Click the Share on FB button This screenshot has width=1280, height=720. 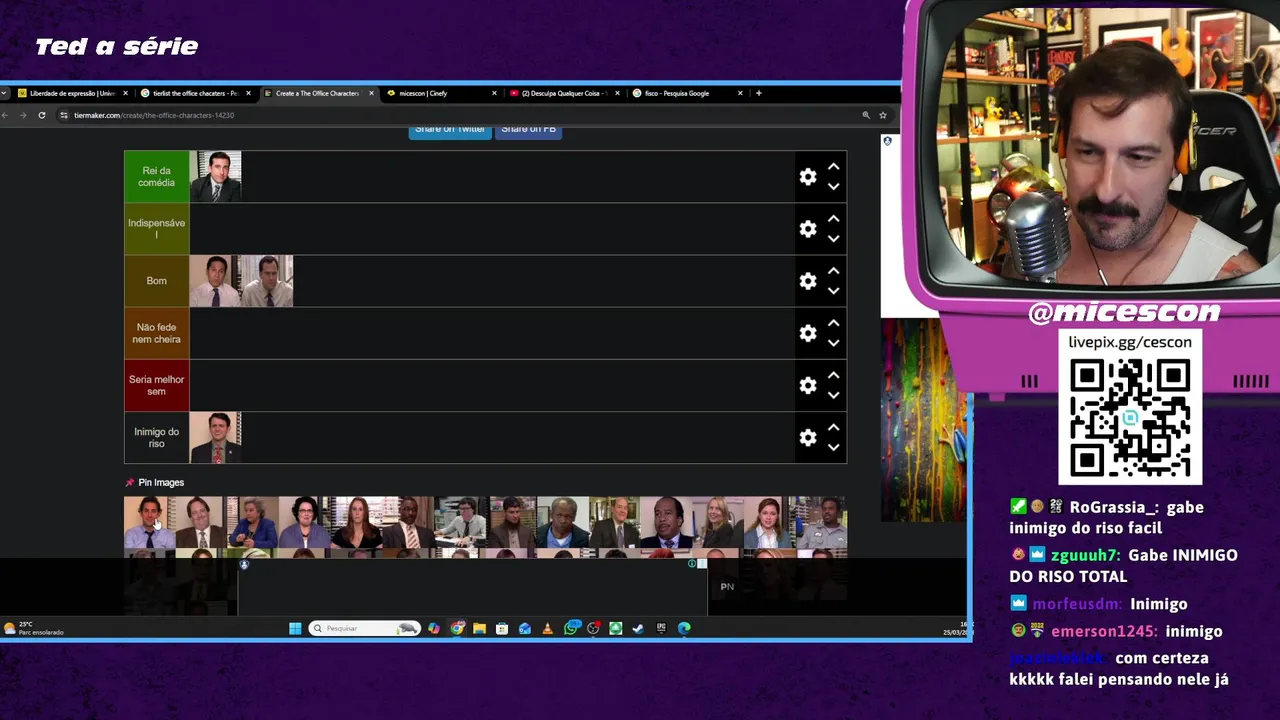(528, 130)
